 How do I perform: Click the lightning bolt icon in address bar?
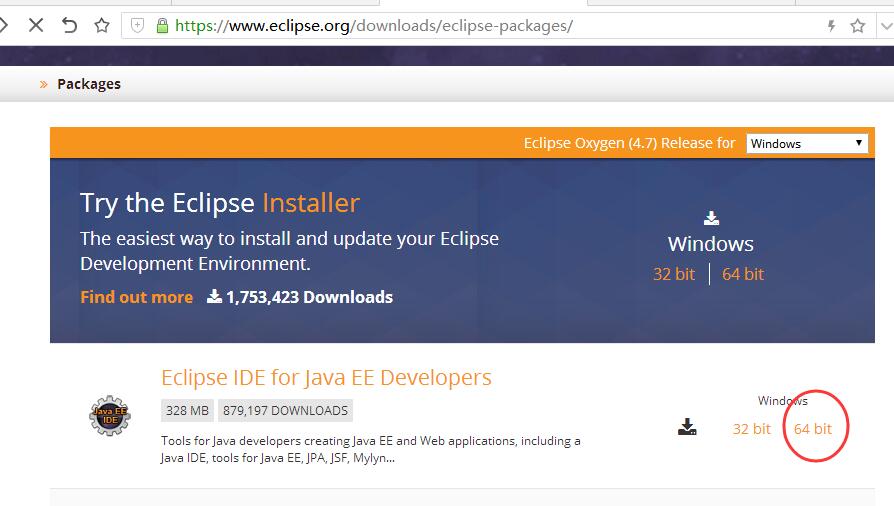tap(831, 26)
